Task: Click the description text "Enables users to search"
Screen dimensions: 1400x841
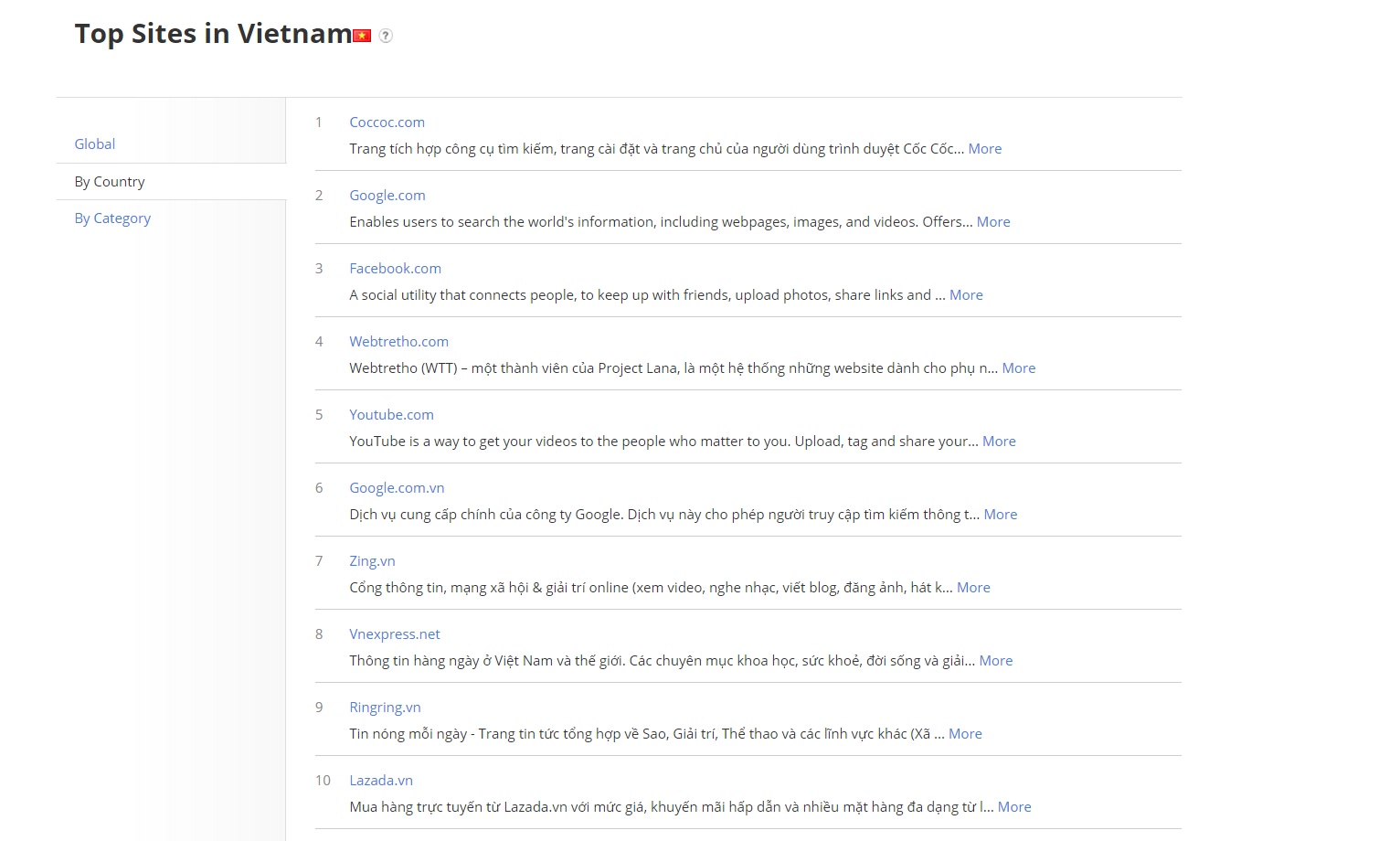Action: pos(661,222)
